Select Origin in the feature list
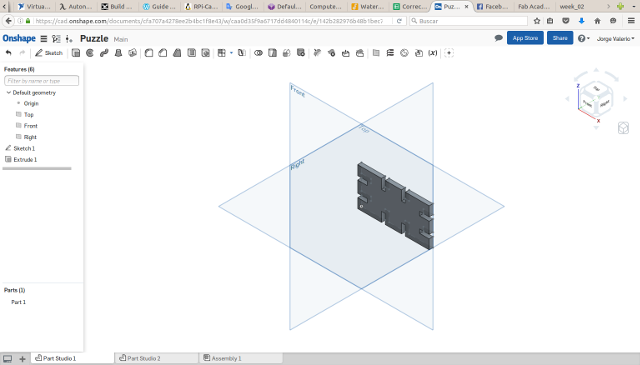The height and width of the screenshot is (365, 640). pyautogui.click(x=31, y=104)
